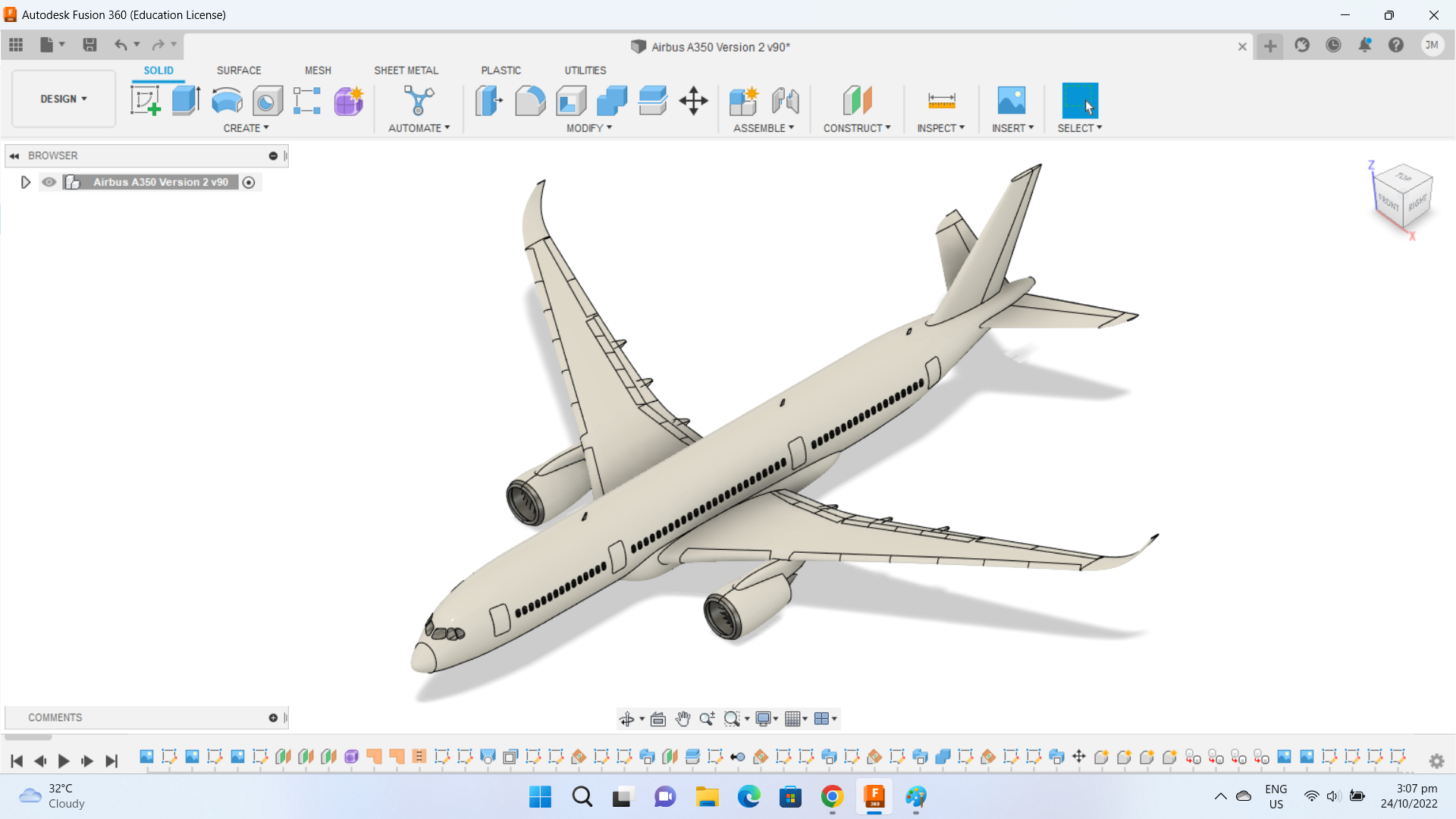Open the Grid and Snaps dropdown
1456x819 pixels.
[796, 719]
